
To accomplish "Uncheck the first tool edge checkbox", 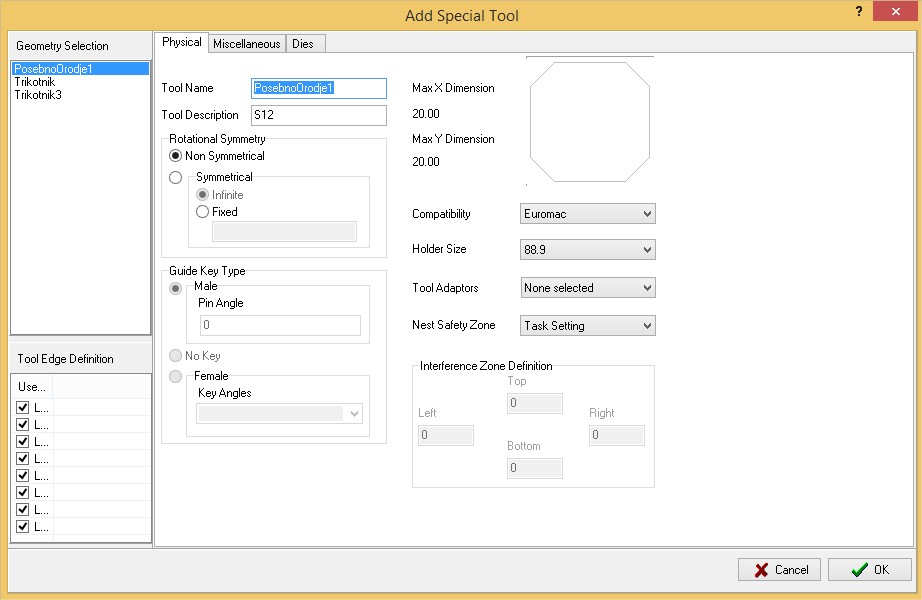I will pyautogui.click(x=23, y=408).
